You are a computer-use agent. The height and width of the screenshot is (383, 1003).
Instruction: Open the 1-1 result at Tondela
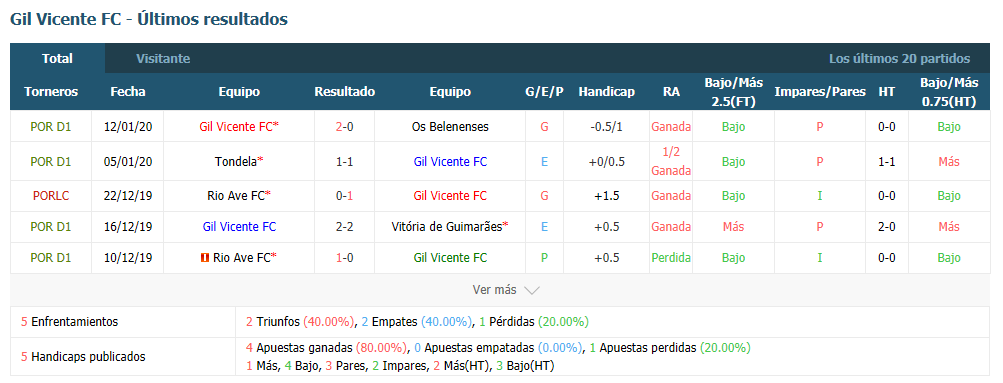pyautogui.click(x=345, y=162)
